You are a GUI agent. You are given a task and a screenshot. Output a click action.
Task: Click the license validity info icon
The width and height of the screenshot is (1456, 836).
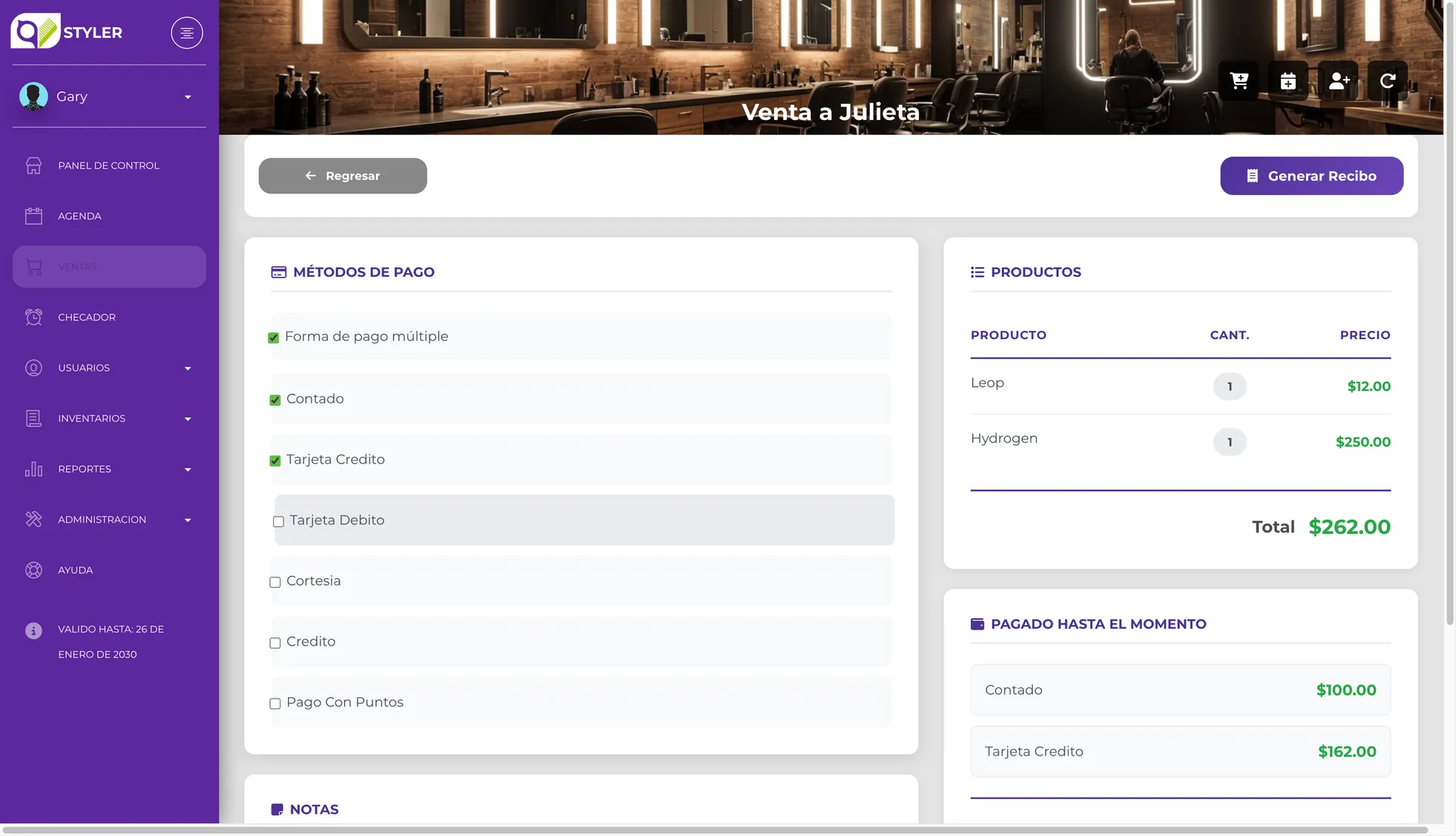(x=33, y=630)
